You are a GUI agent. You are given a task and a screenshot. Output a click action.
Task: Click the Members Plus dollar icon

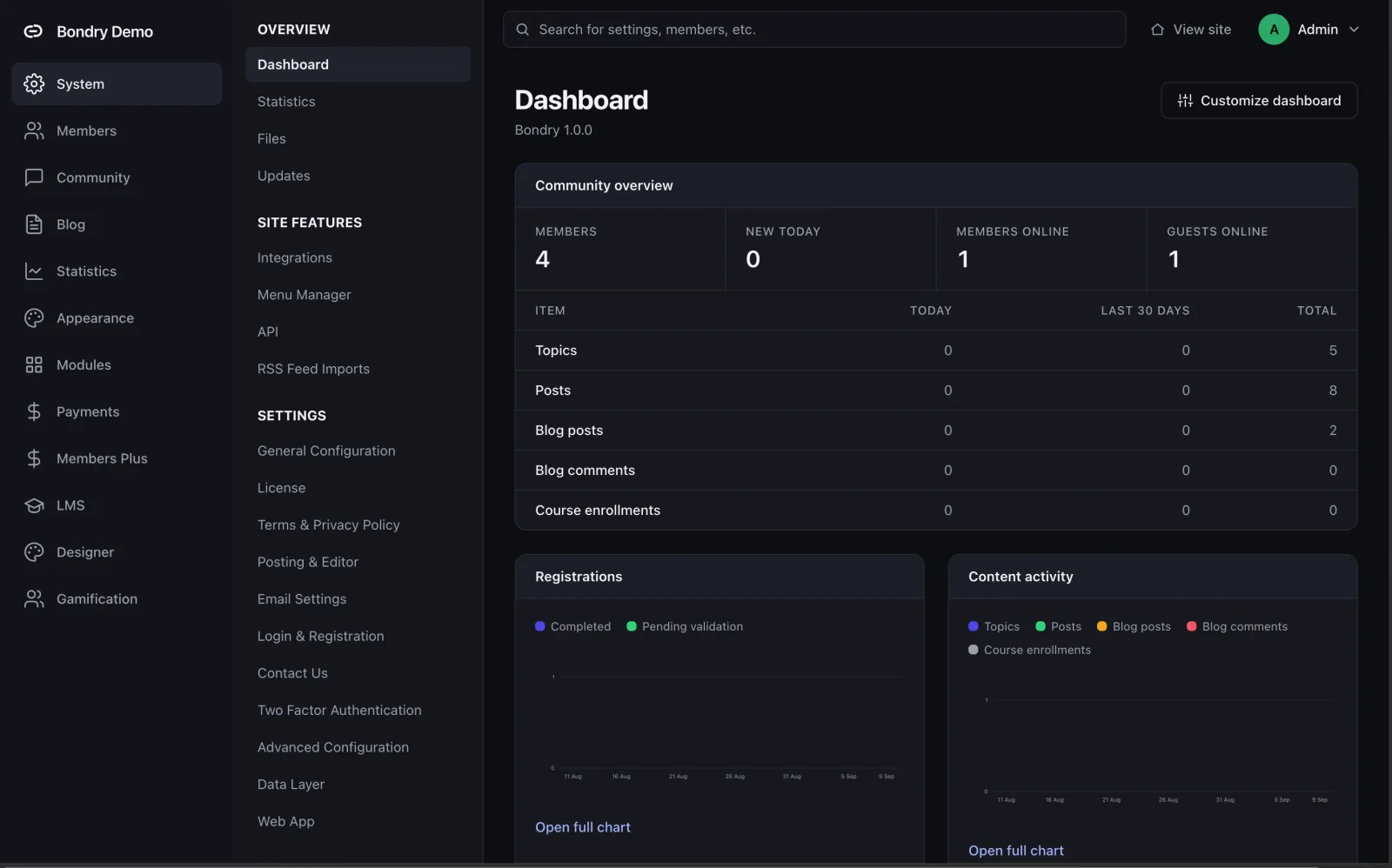click(x=34, y=458)
